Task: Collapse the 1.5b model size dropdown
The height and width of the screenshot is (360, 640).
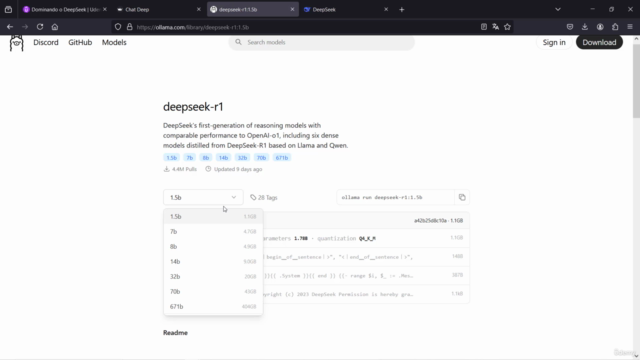Action: coord(203,198)
